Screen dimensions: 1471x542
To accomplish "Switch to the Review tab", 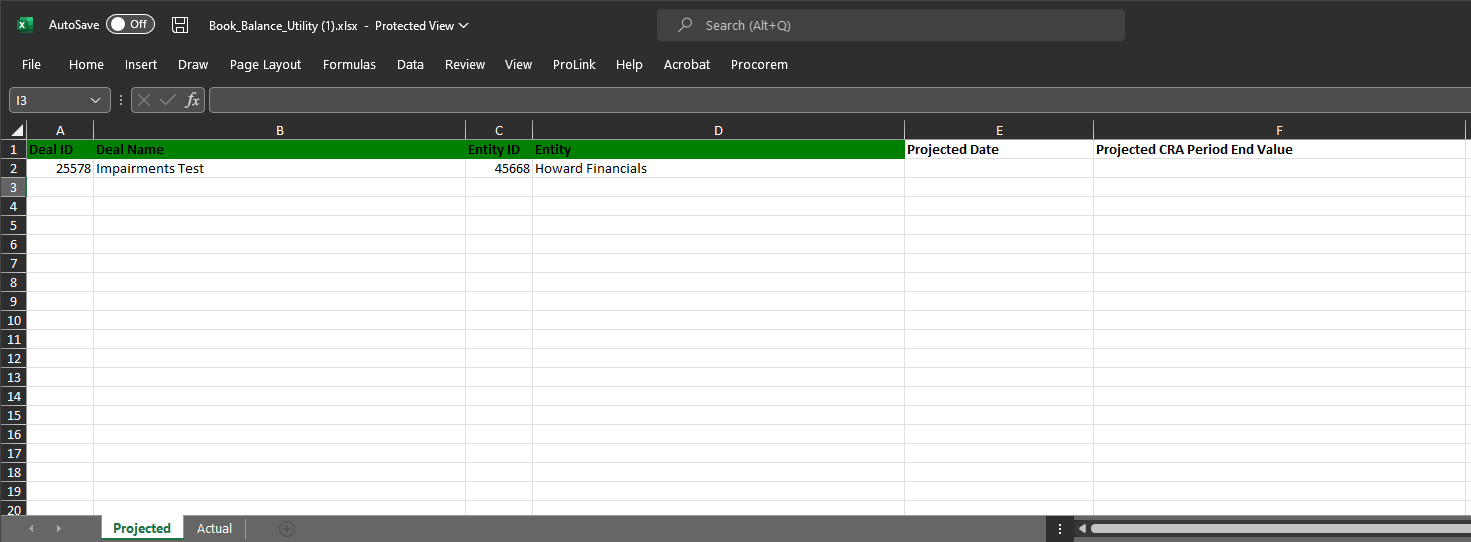I will click(x=465, y=64).
